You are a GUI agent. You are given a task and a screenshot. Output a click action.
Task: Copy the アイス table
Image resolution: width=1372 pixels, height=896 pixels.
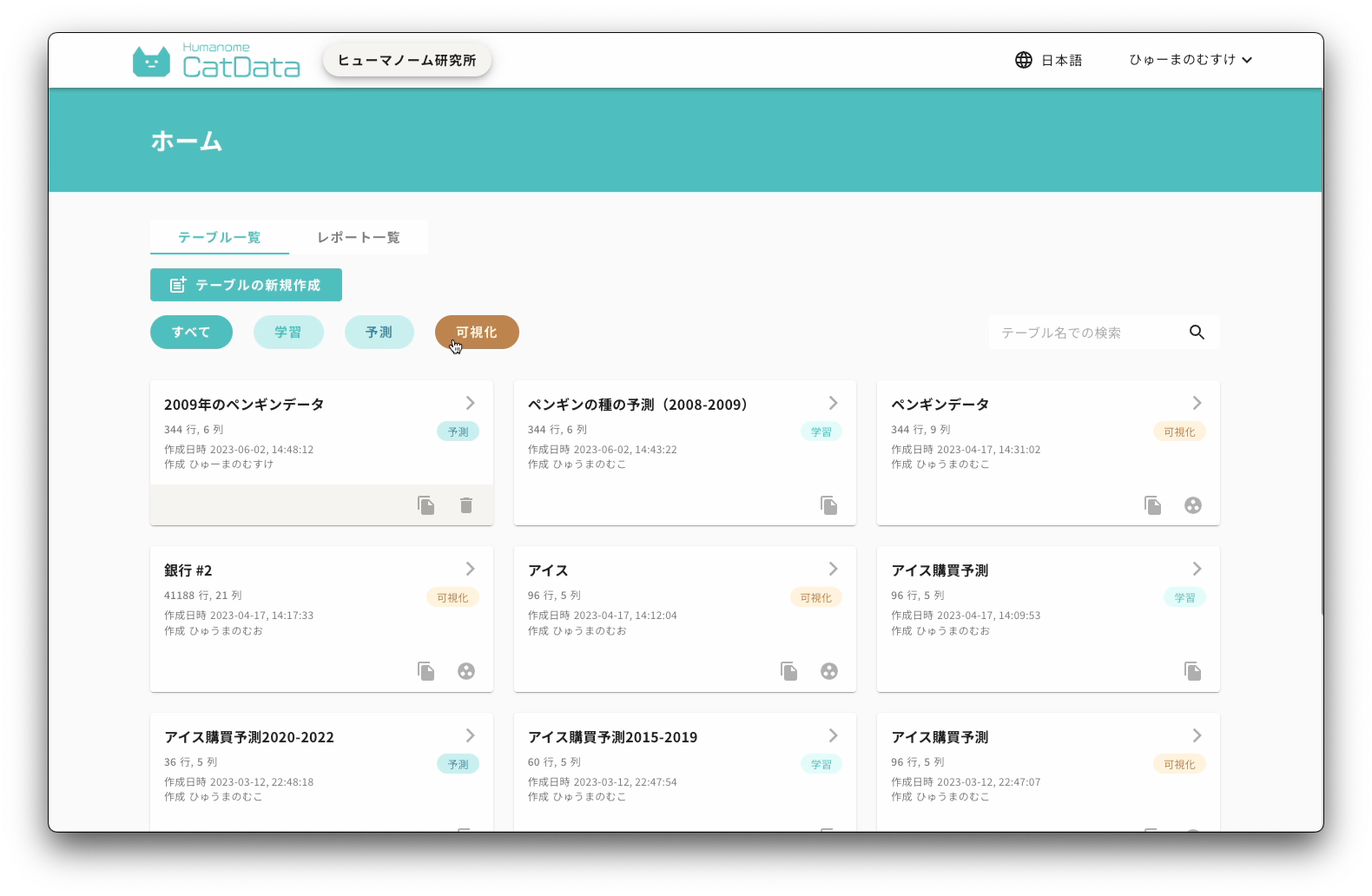788,671
